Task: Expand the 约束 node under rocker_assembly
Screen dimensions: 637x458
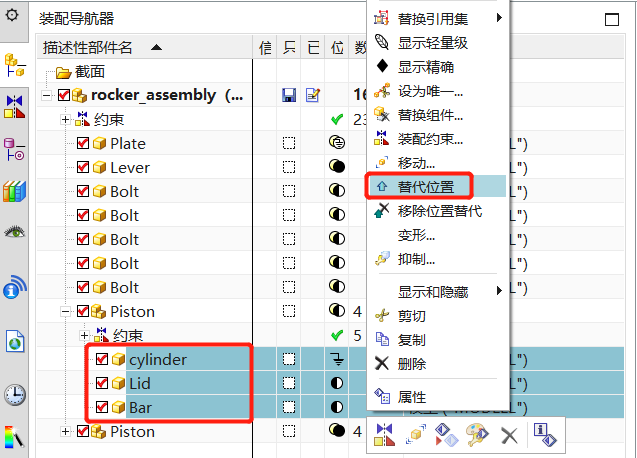Action: (66, 119)
